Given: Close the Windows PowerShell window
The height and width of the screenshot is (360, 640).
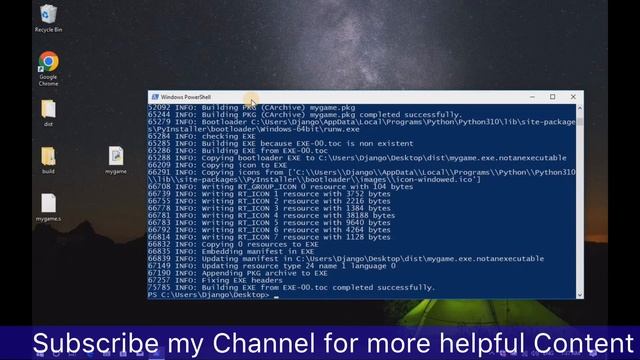Looking at the screenshot, I should pos(573,97).
